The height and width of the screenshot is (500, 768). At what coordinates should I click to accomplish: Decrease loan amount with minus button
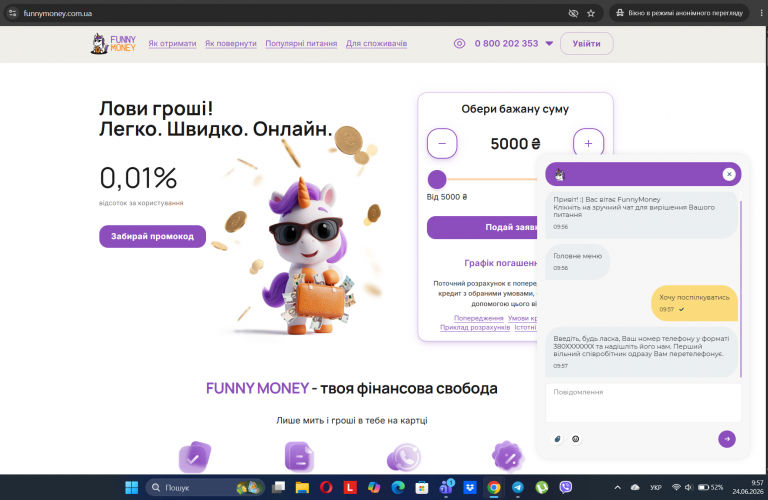(442, 143)
